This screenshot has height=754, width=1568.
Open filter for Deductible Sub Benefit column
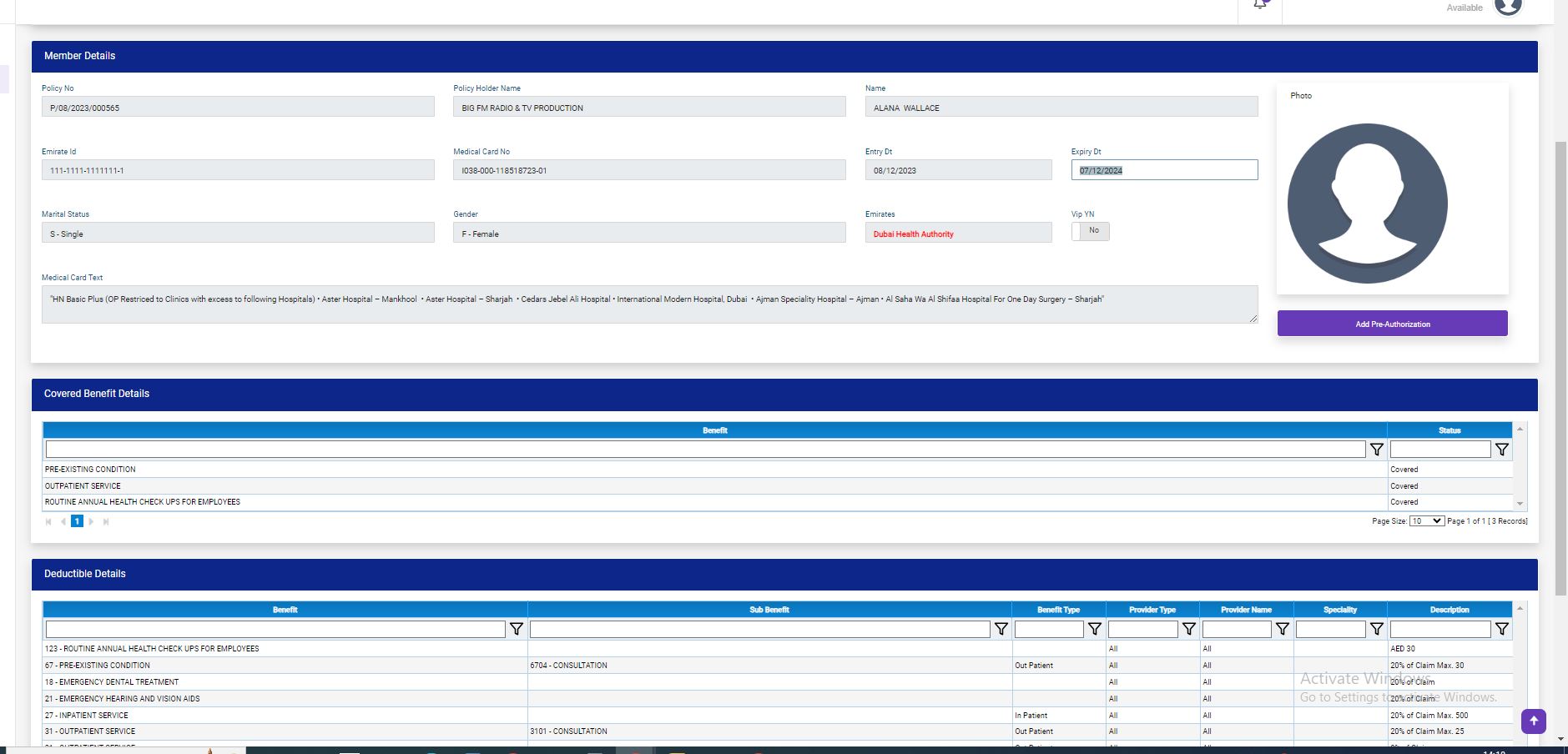coord(1001,629)
